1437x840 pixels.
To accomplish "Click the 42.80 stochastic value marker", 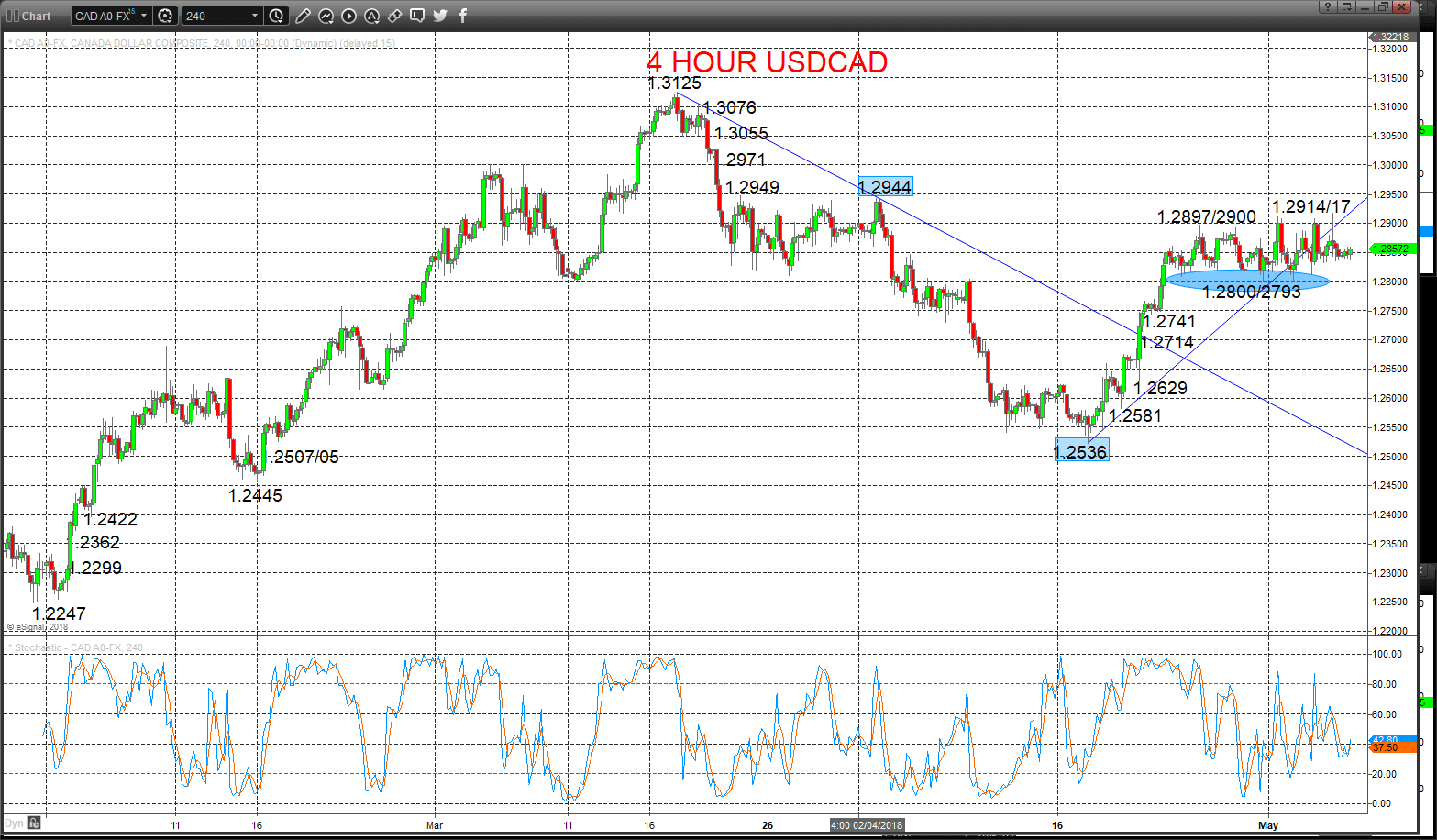I will (1392, 739).
